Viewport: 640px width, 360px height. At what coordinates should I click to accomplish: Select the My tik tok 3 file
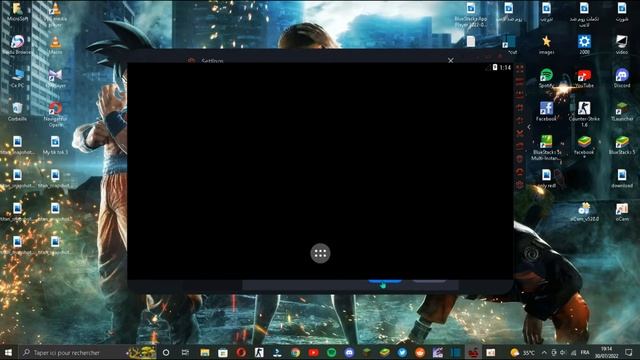click(55, 145)
